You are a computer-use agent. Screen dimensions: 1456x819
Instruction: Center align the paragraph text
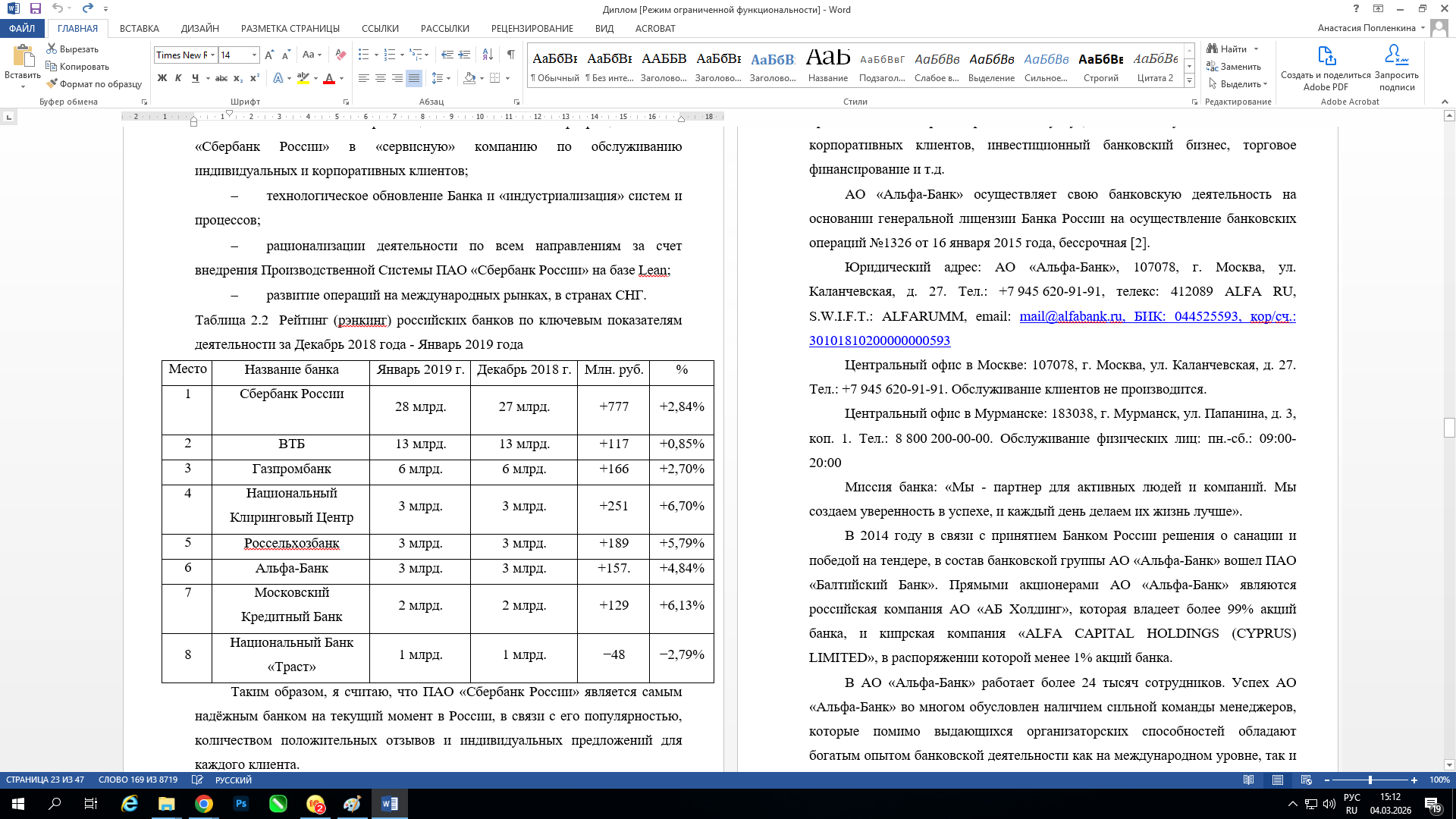pyautogui.click(x=381, y=78)
